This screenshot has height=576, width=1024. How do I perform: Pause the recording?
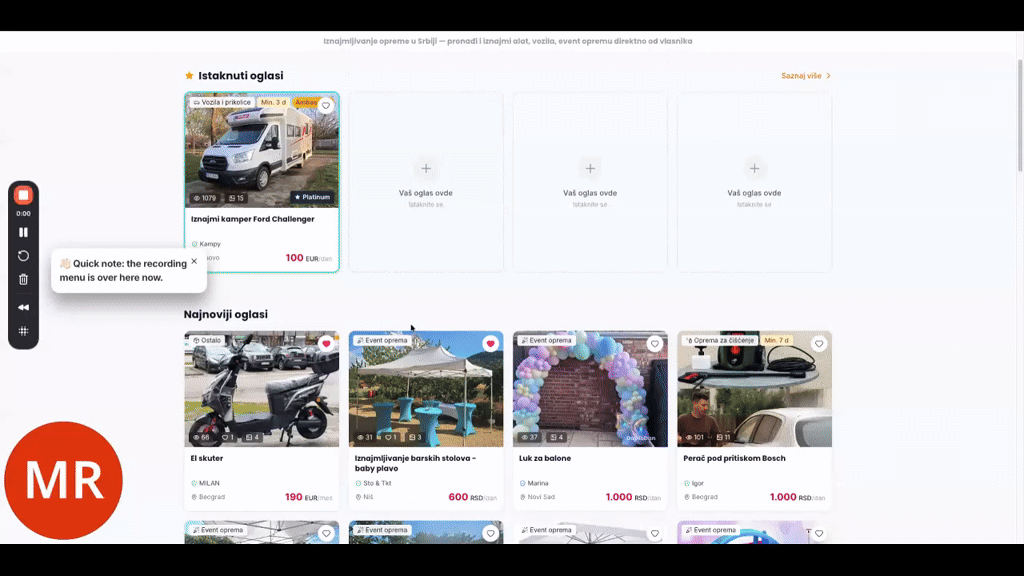pos(23,231)
